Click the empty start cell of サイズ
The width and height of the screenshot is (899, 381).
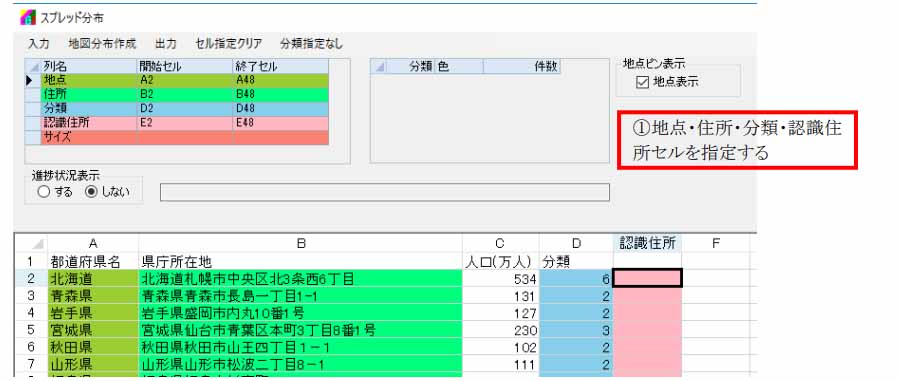point(185,138)
